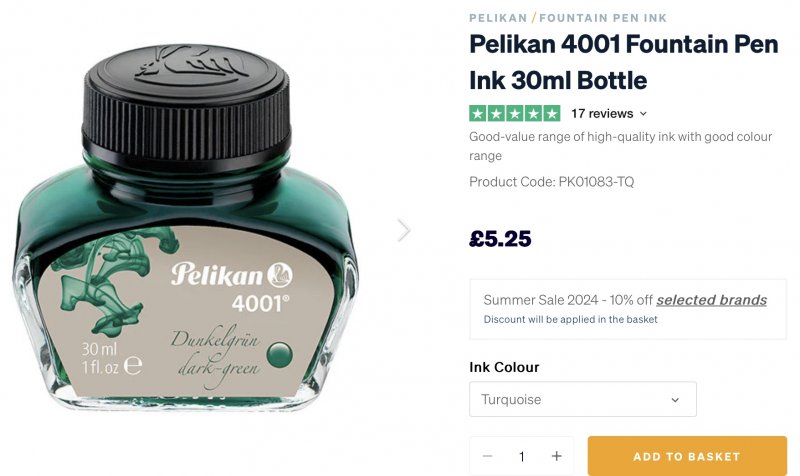Click the green colour dot on label
Image resolution: width=800 pixels, height=476 pixels.
[x=279, y=355]
